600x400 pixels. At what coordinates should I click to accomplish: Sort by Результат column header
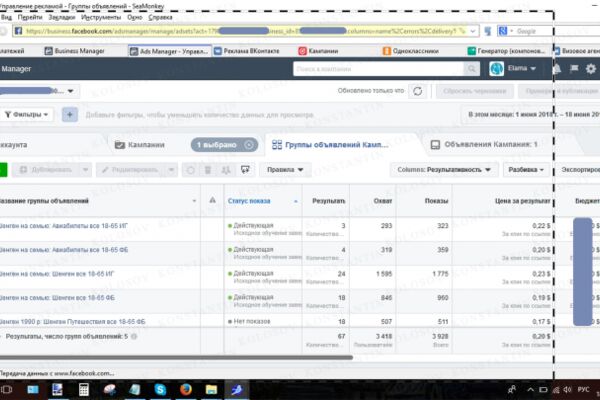point(328,201)
